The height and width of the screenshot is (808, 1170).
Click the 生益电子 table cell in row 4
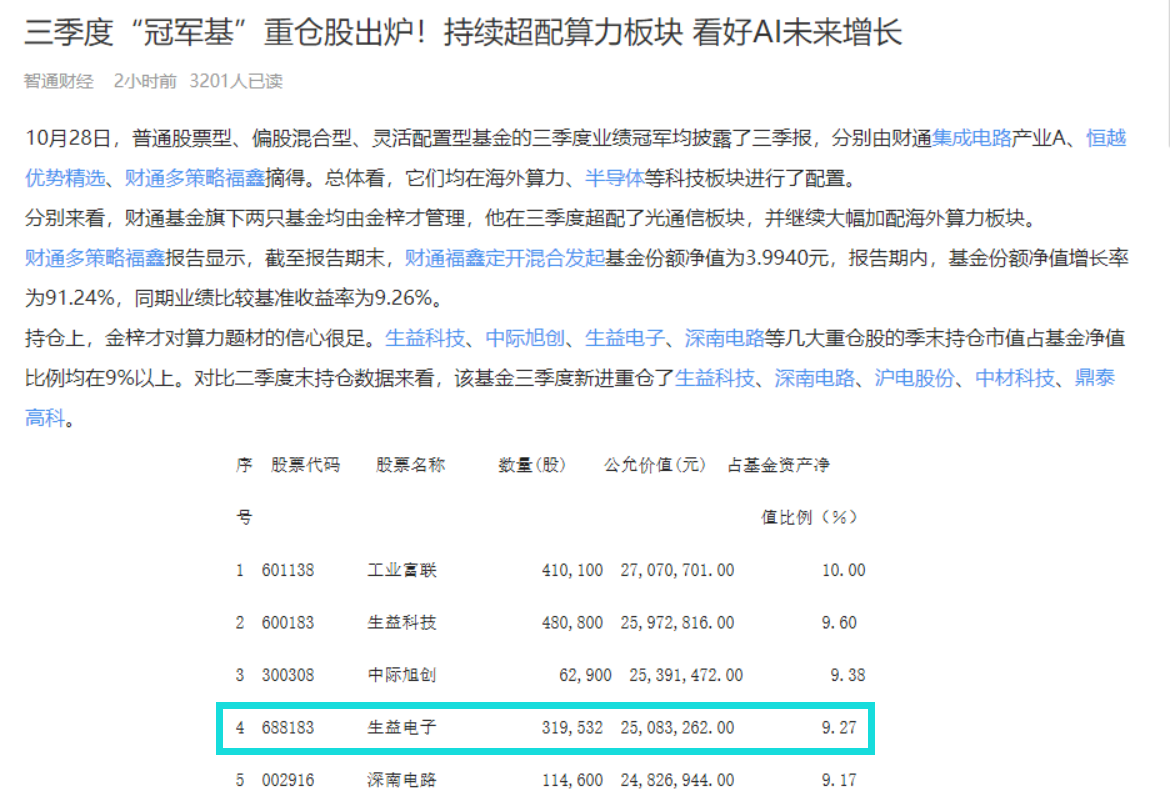[x=402, y=727]
